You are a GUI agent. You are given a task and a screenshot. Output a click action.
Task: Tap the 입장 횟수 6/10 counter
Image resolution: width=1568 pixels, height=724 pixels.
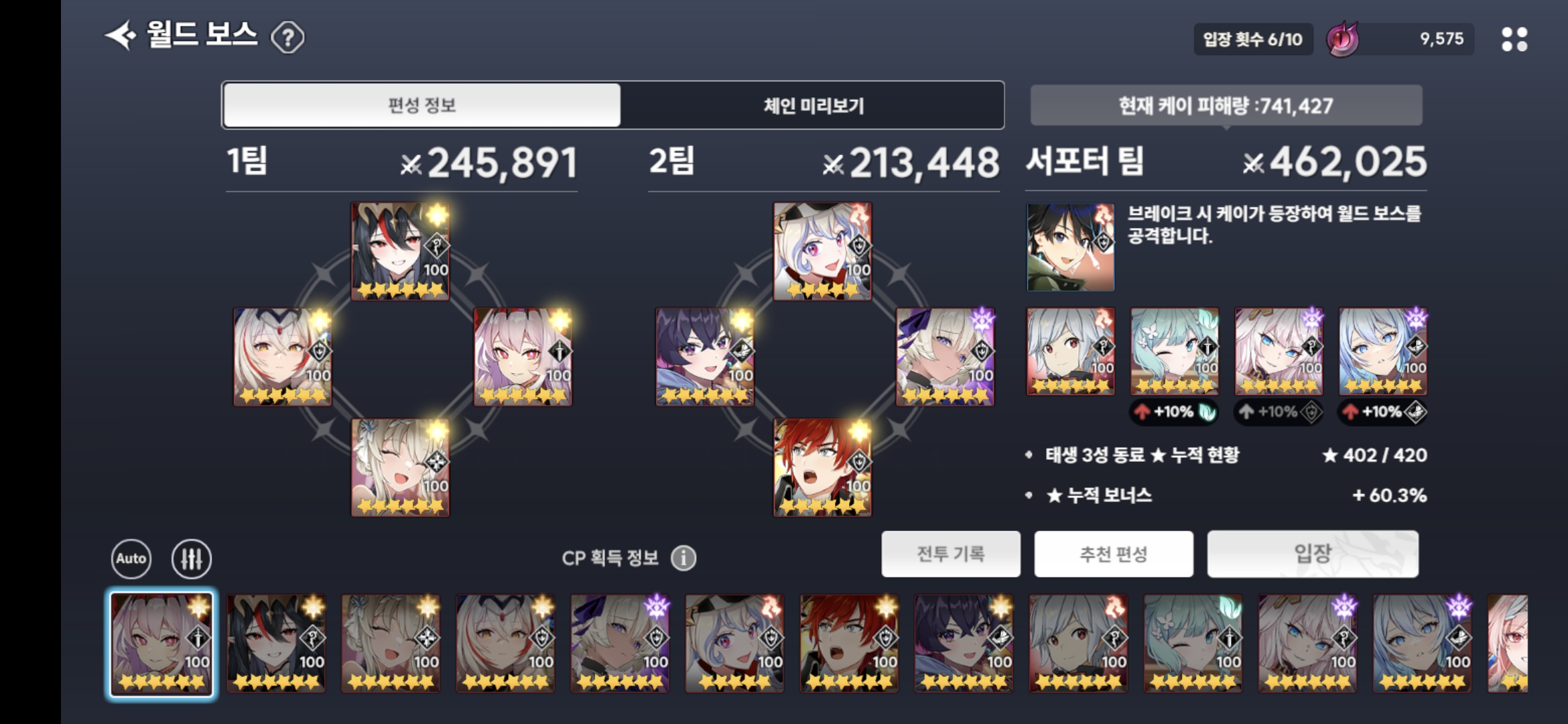1253,40
